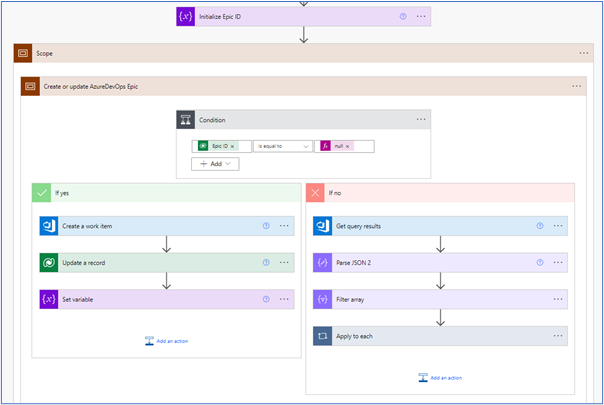Open help for Update a record
The width and height of the screenshot is (604, 405).
click(266, 263)
